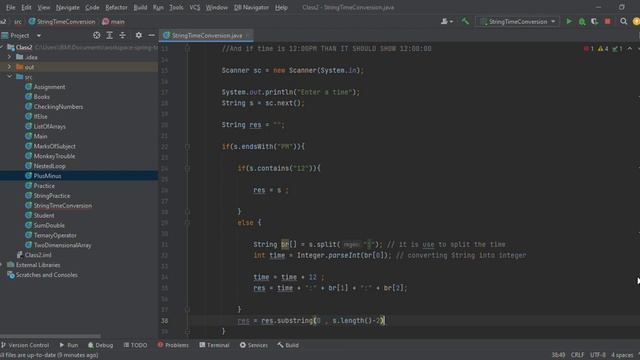
Task: Open the VCS menu
Action: tap(195, 7)
